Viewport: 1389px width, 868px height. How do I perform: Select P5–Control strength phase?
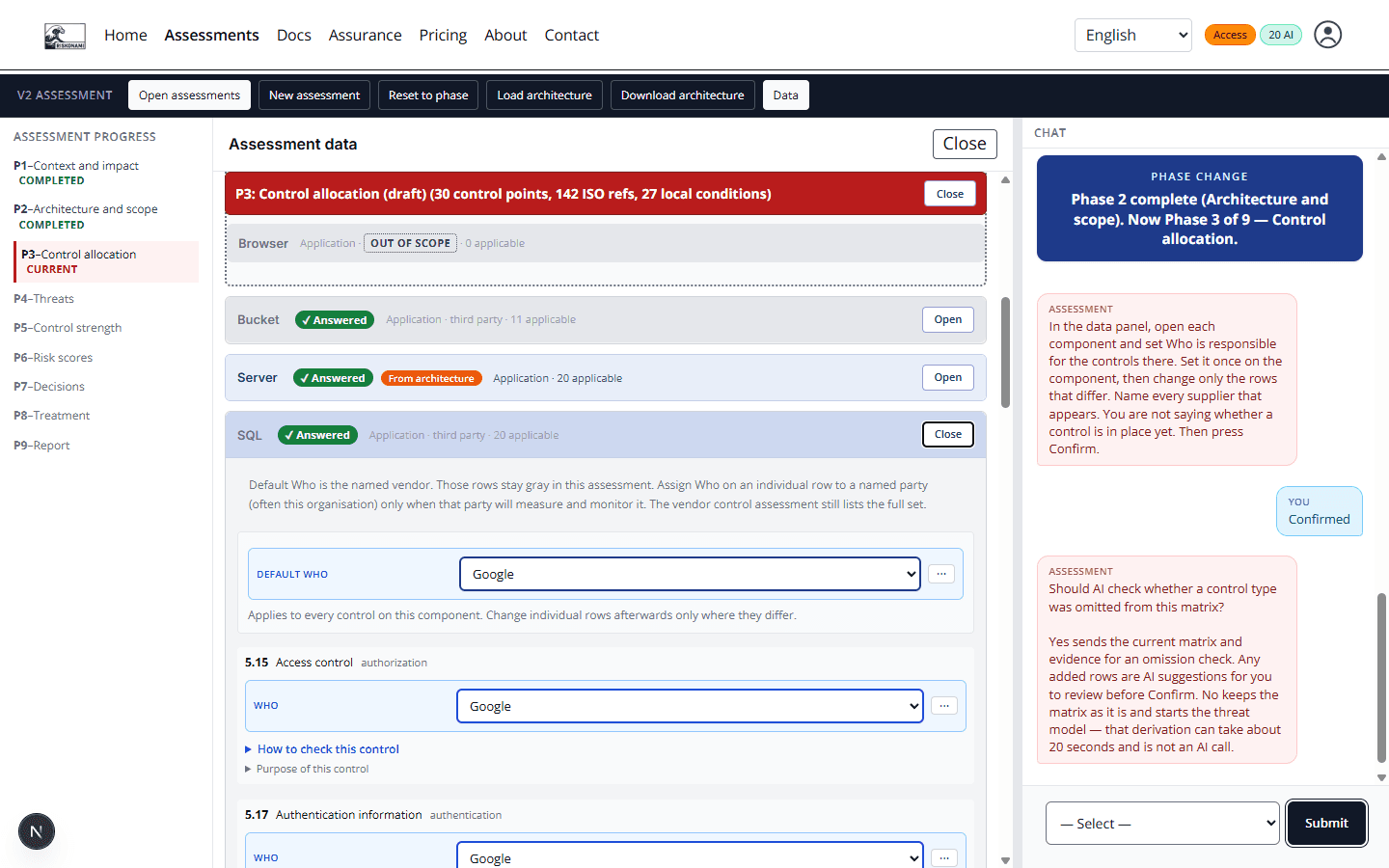68,328
